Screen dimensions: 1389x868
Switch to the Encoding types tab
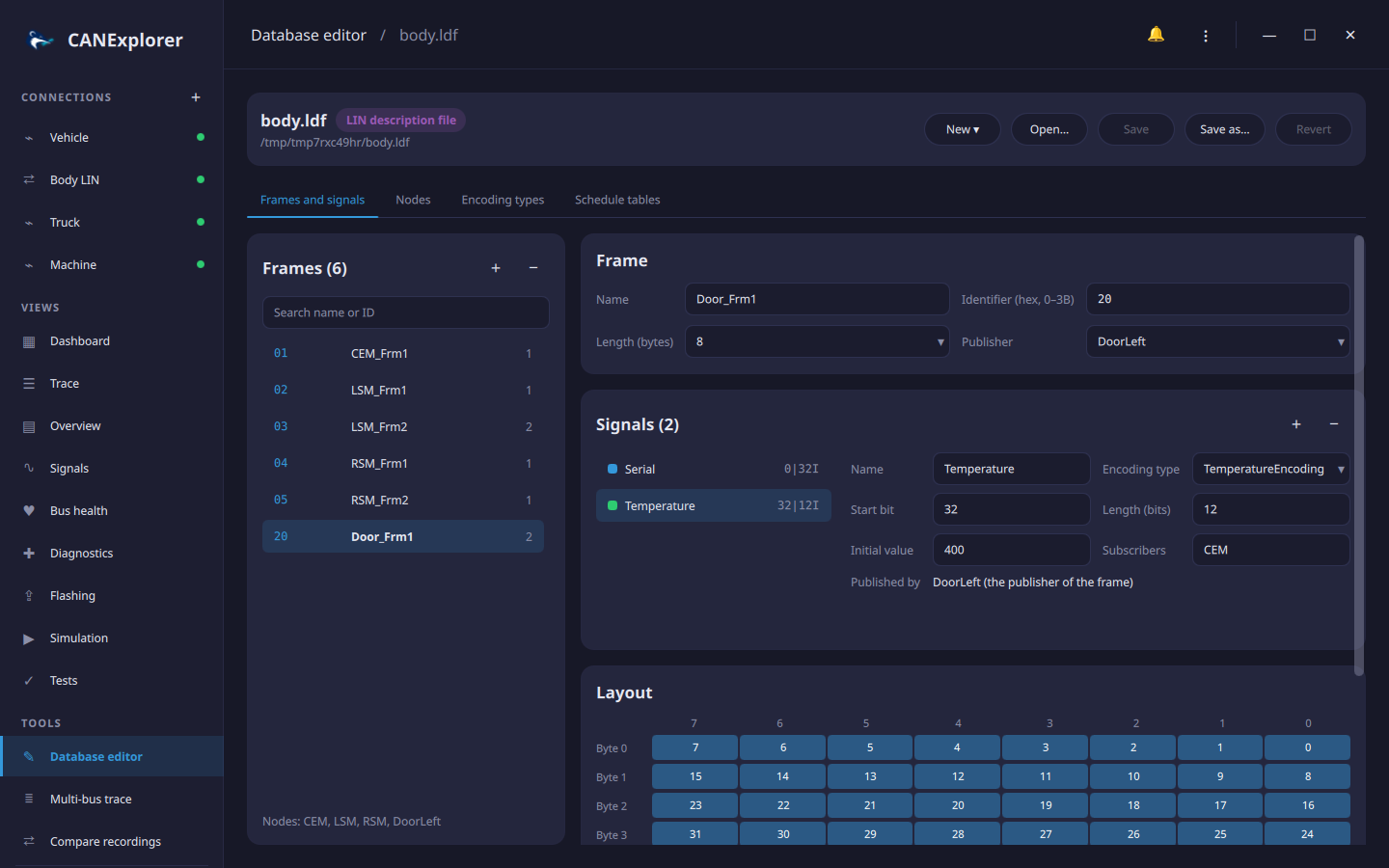(503, 200)
